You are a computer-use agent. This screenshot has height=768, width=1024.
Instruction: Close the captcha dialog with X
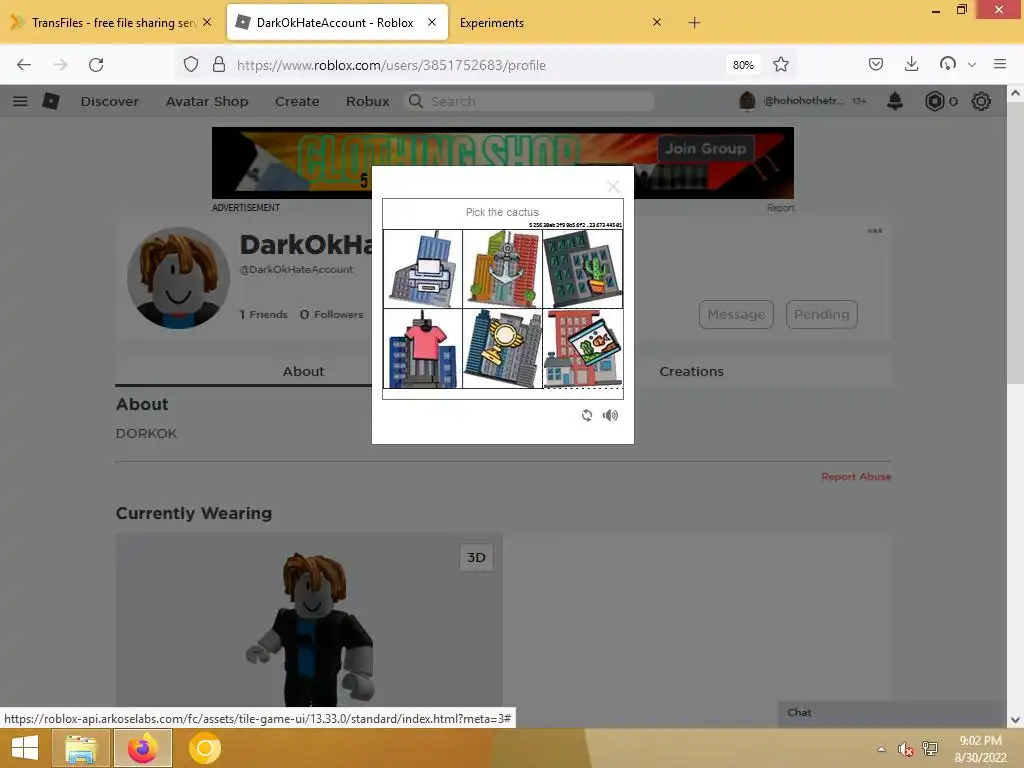tap(613, 187)
